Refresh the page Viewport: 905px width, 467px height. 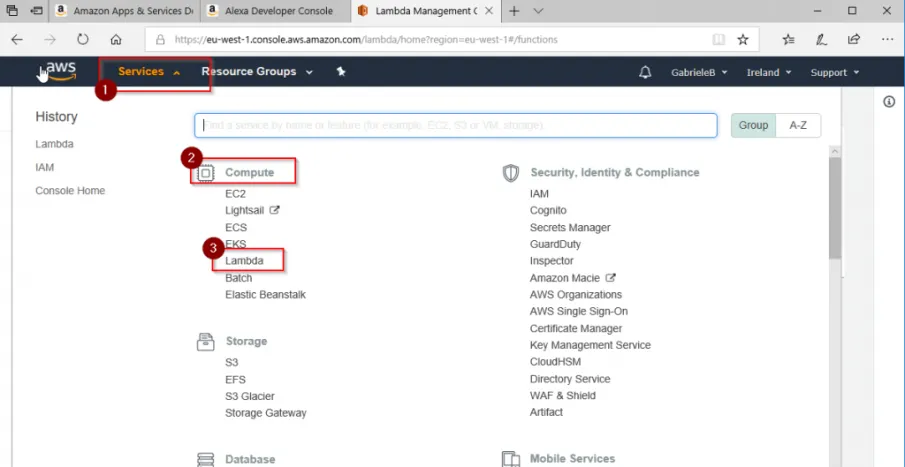coord(83,39)
